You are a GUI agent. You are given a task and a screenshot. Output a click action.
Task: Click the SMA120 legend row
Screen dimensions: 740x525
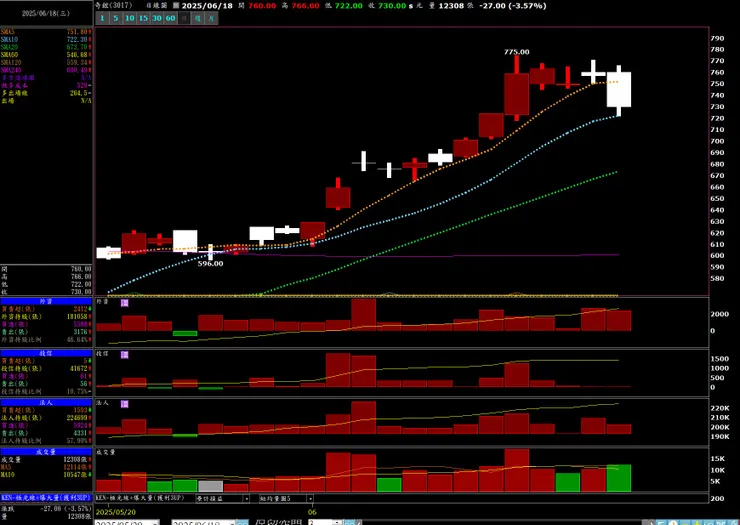[x=46, y=62]
